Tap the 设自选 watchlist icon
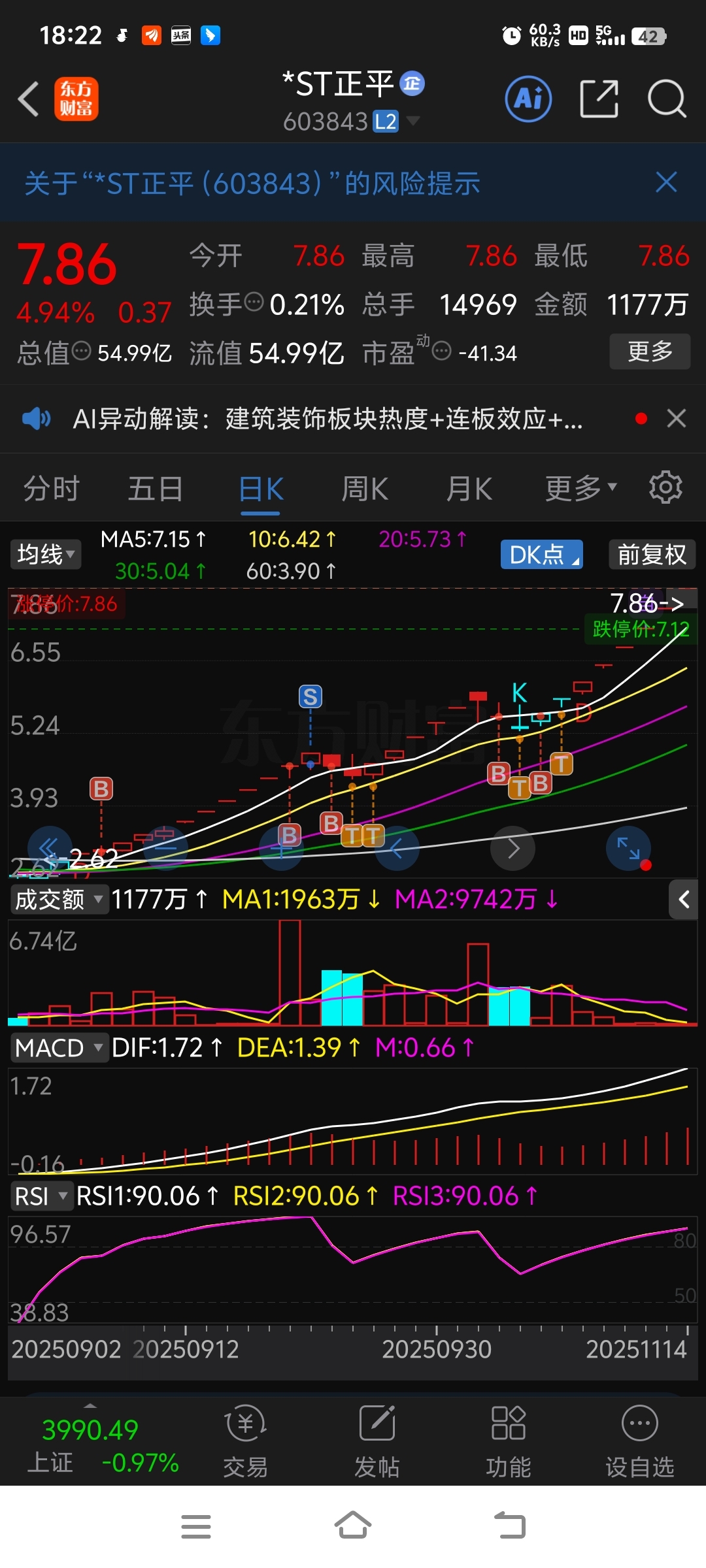This screenshot has height=1568, width=706. coord(639,1441)
